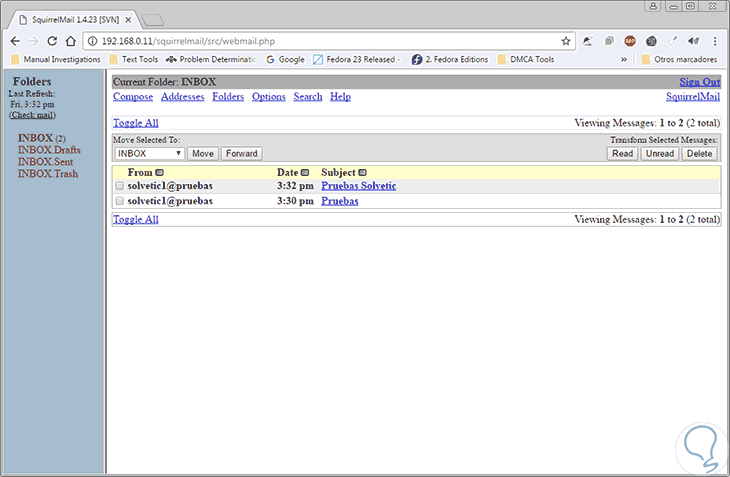Open a new browser tab
This screenshot has width=730, height=477.
153,20
